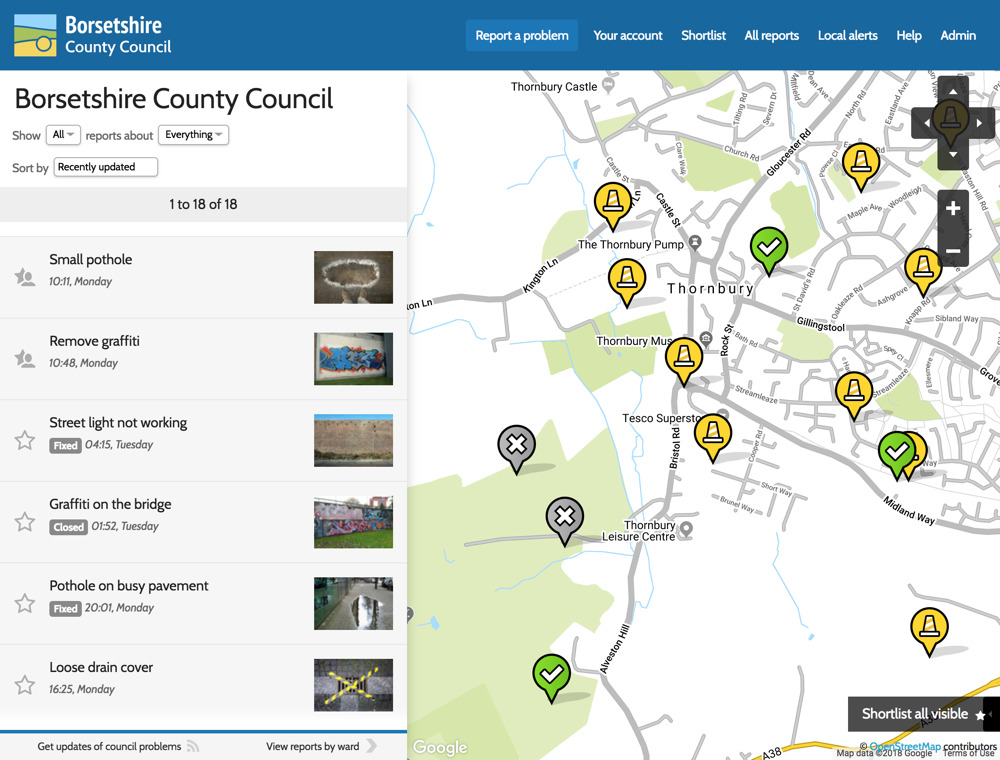Open the 'Recently updated' sort dropdown
Viewport: 1000px width, 760px height.
(105, 167)
